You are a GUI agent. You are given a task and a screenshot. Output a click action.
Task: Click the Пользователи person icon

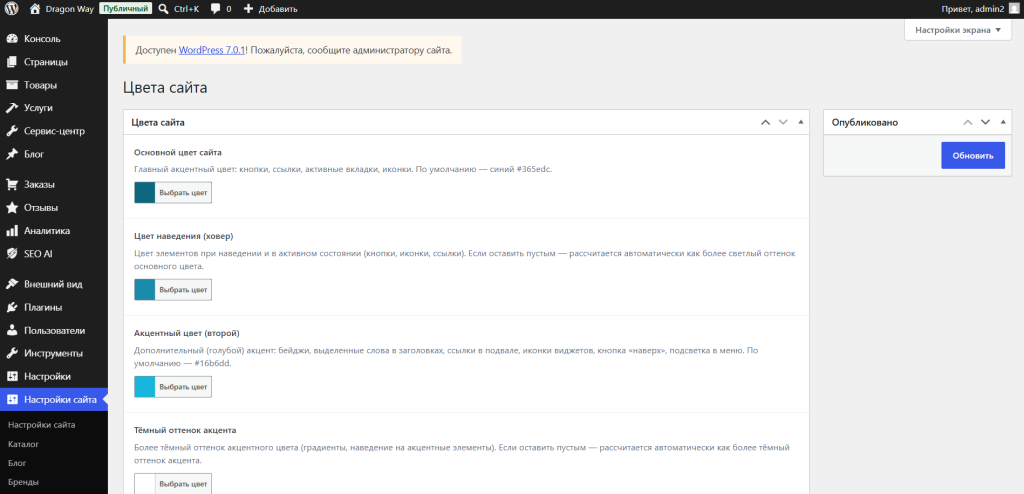coord(12,331)
